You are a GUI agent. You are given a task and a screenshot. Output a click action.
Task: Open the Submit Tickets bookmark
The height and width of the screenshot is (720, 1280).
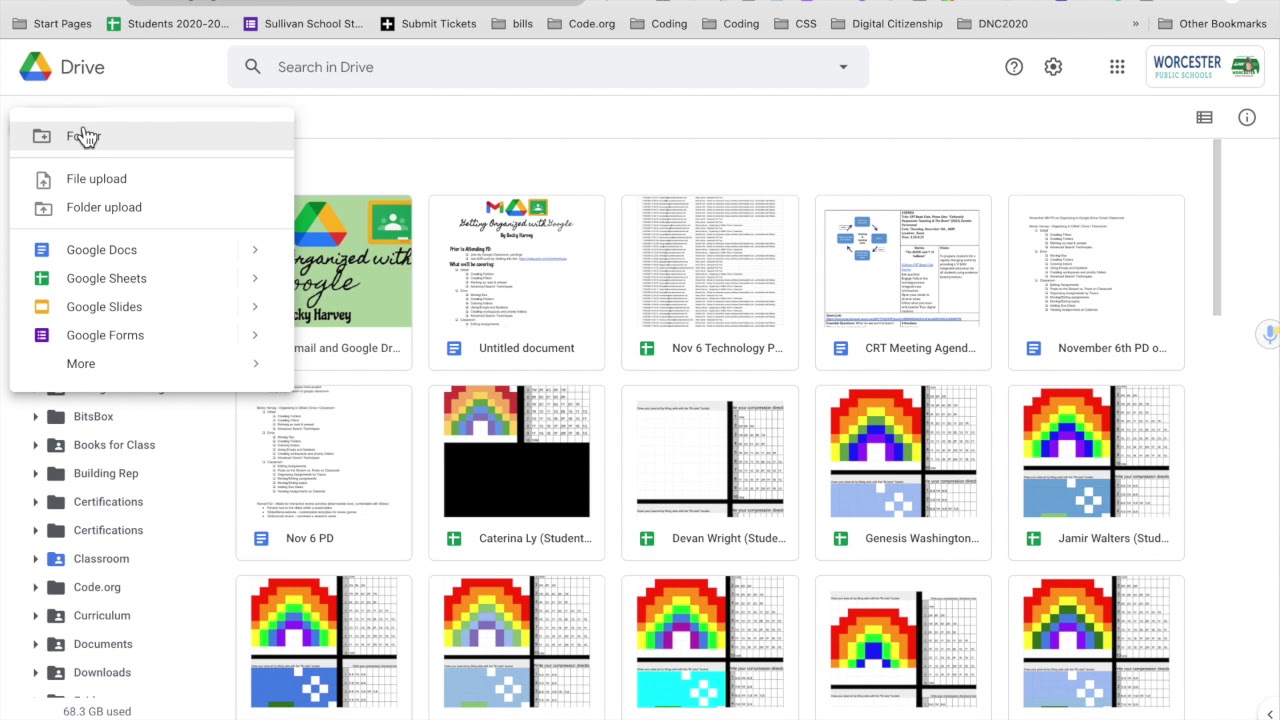[x=428, y=23]
